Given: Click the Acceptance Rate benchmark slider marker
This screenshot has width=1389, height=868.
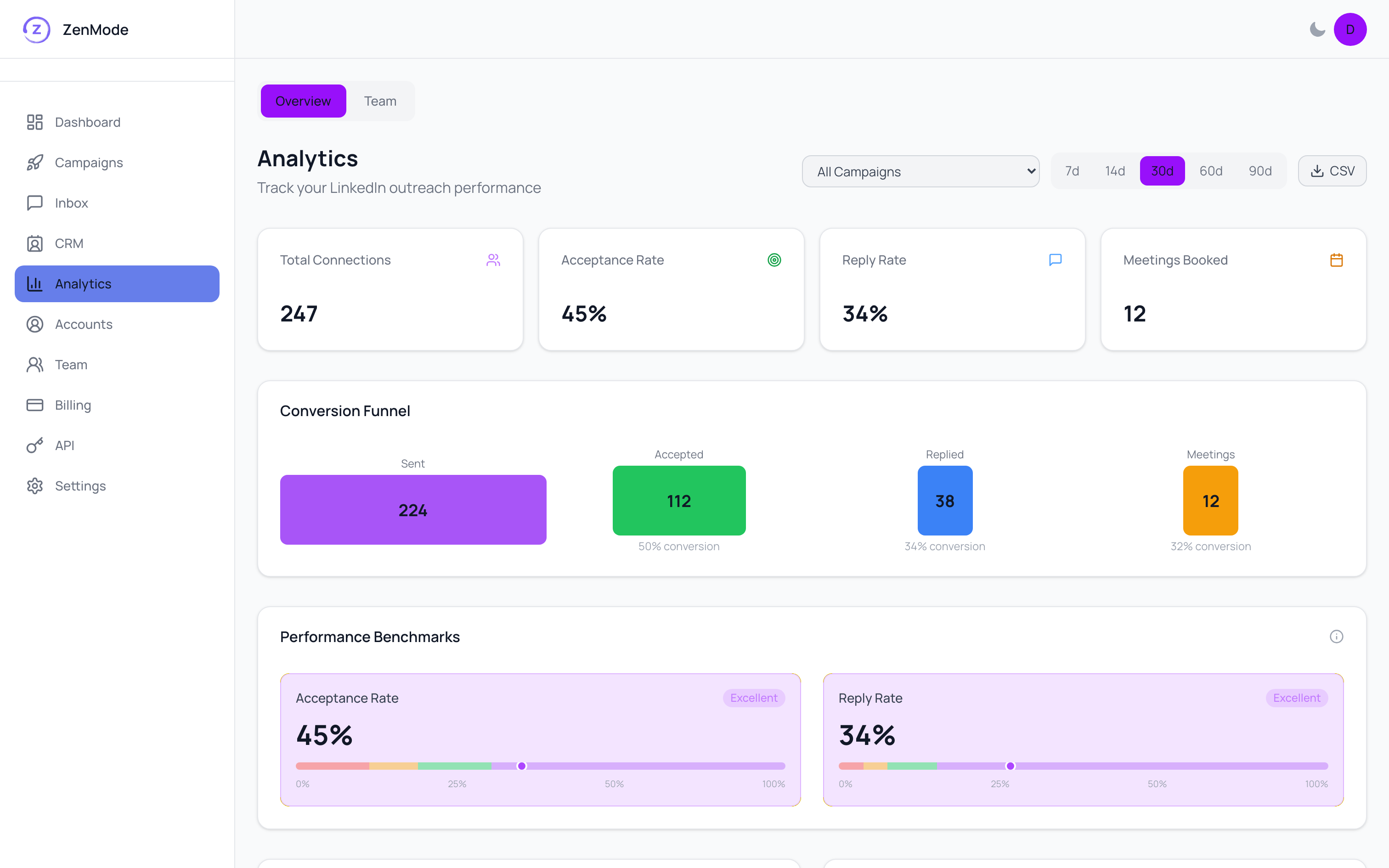Looking at the screenshot, I should (522, 766).
